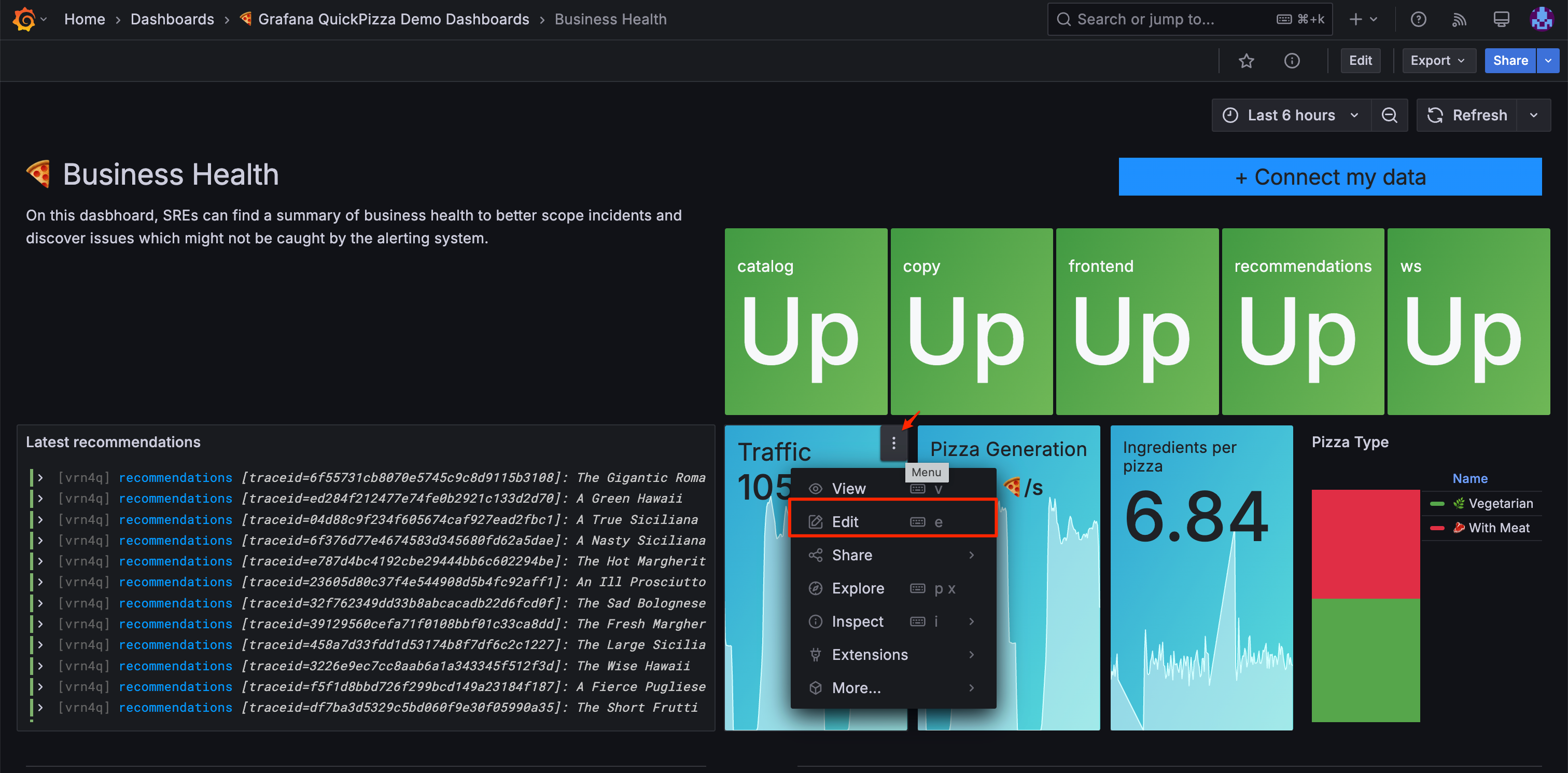
Task: Choose Edit in panel menu
Action: [x=892, y=522]
